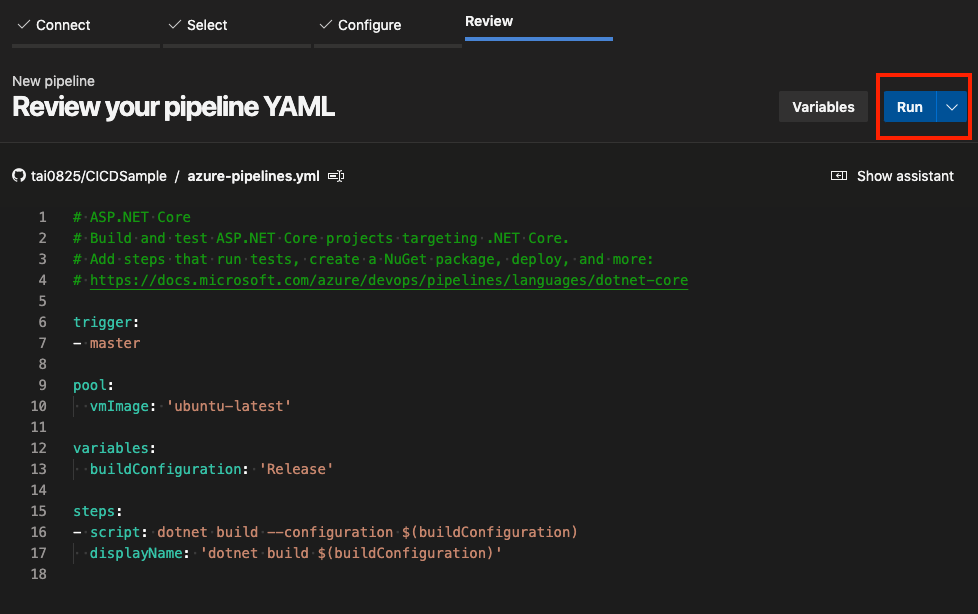The image size is (978, 614).
Task: Click the GitHub logo beside the repository name
Action: pos(18,176)
